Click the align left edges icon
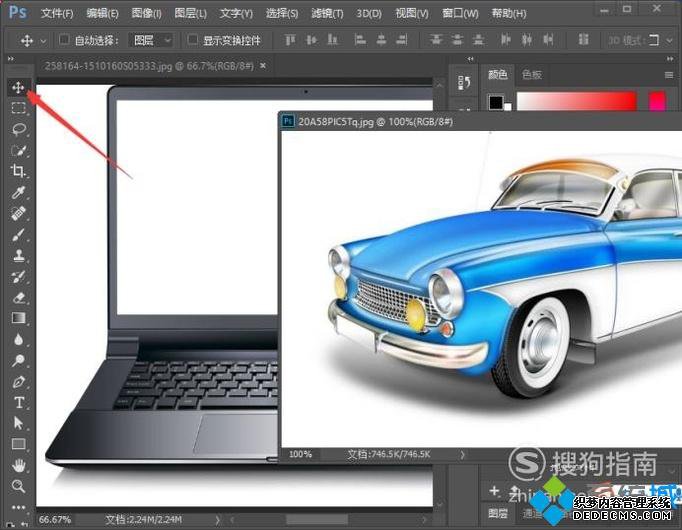682x530 pixels. click(x=360, y=40)
